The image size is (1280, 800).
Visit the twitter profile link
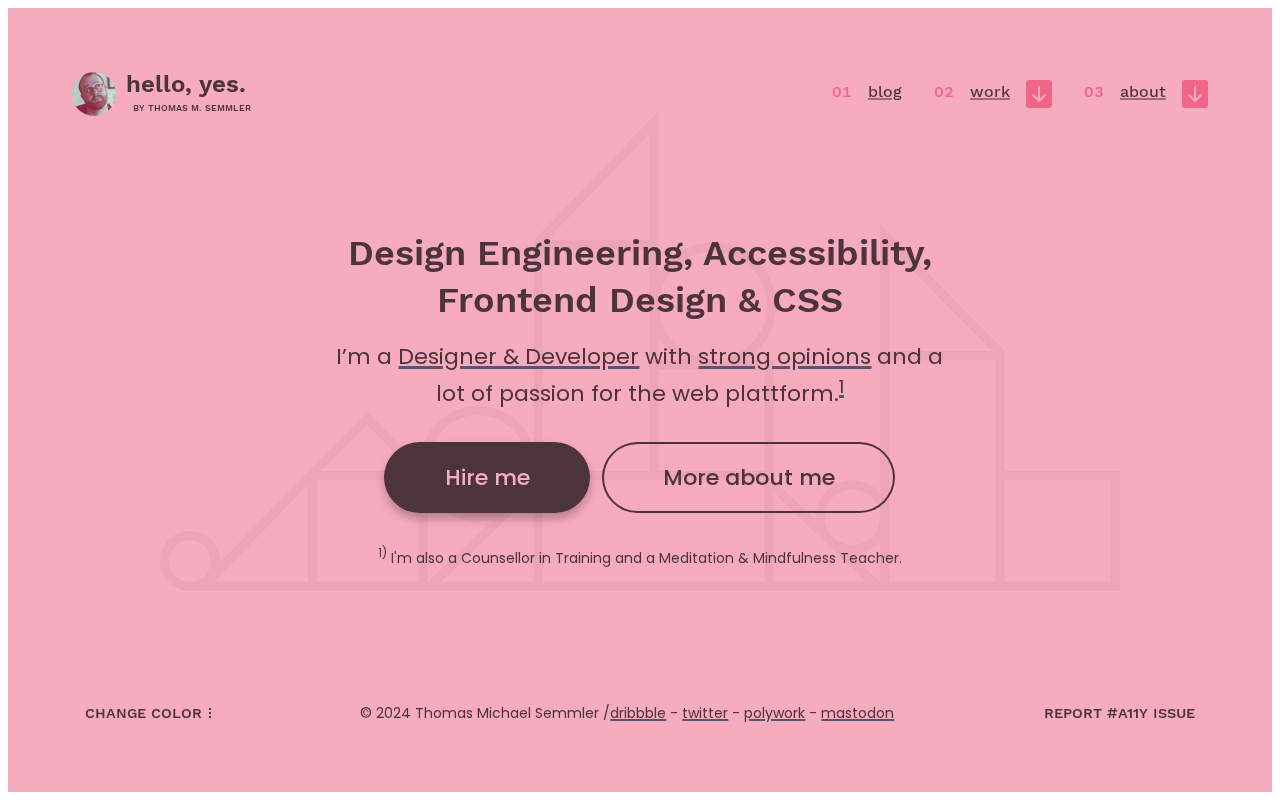point(705,714)
